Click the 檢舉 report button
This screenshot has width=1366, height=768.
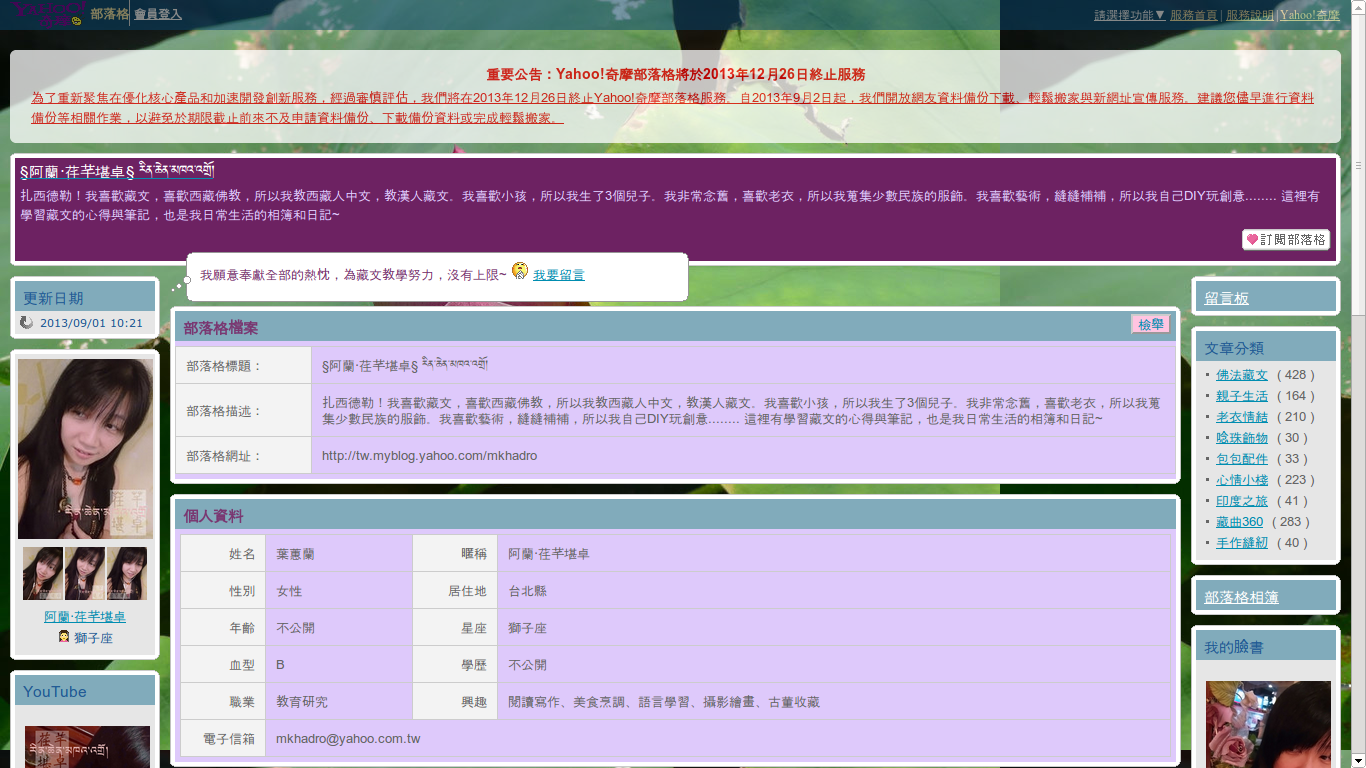point(1151,324)
